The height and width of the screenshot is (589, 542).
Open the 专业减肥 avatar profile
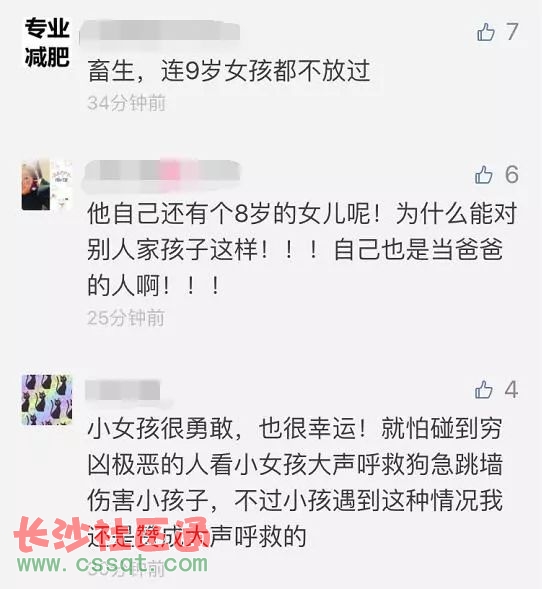[x=47, y=43]
